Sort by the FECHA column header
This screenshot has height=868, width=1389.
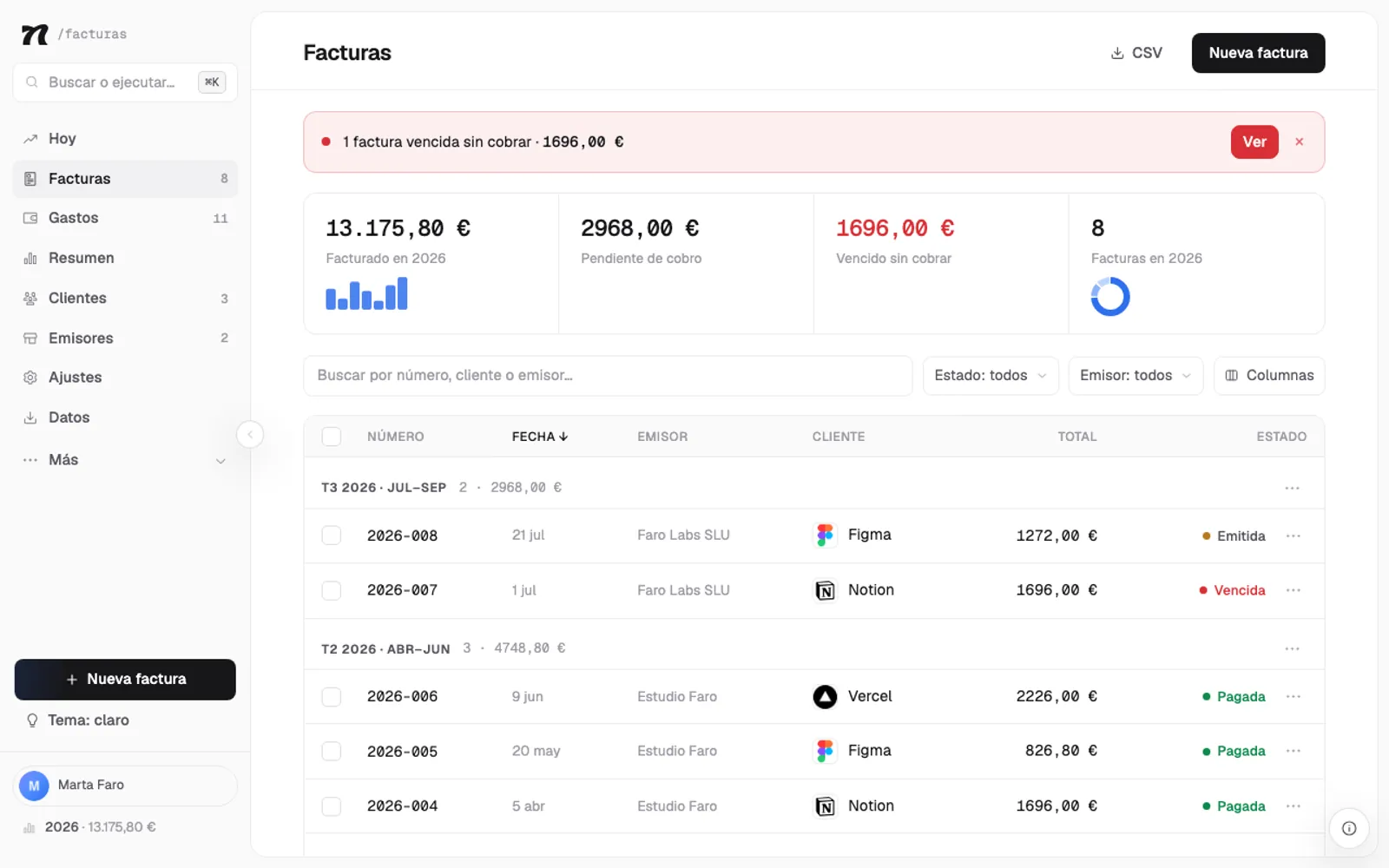[x=539, y=437]
